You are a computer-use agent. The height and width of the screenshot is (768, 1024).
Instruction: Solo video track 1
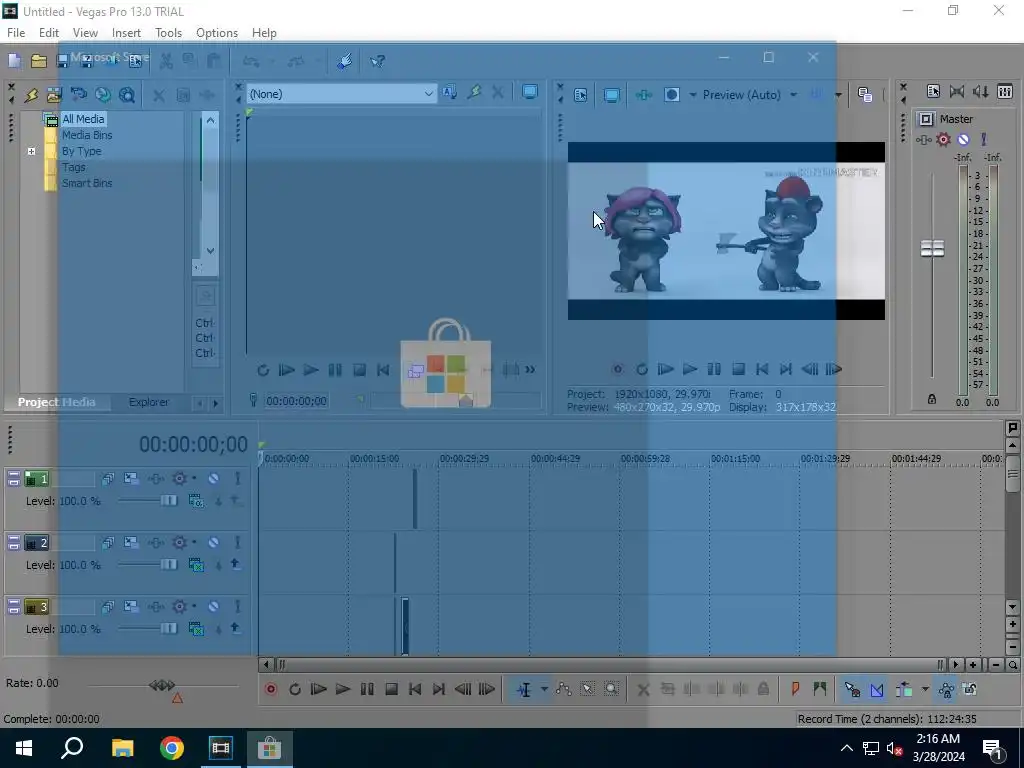238,479
